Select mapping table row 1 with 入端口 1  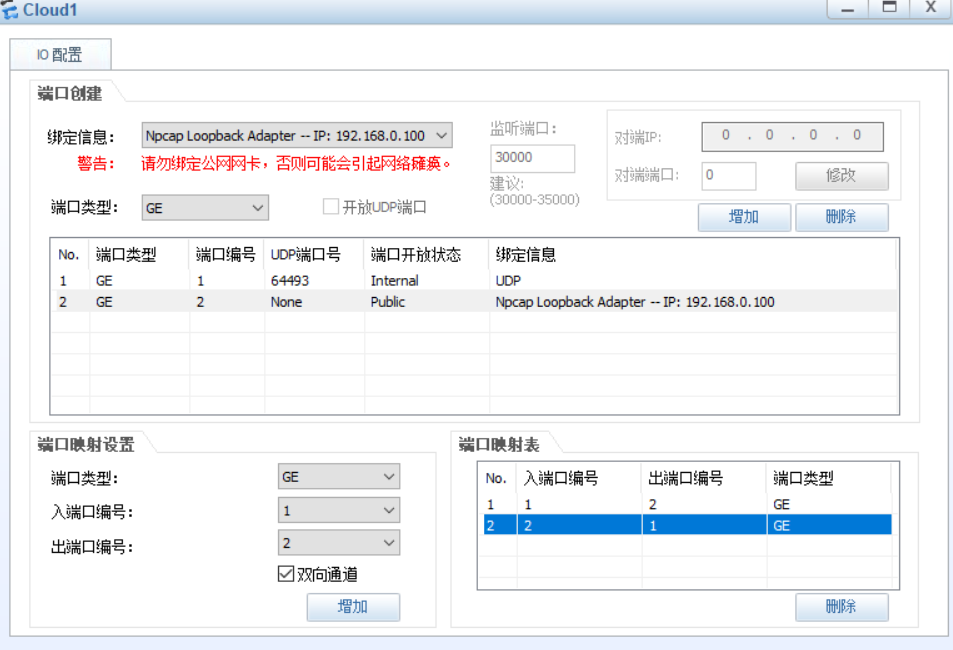point(687,504)
